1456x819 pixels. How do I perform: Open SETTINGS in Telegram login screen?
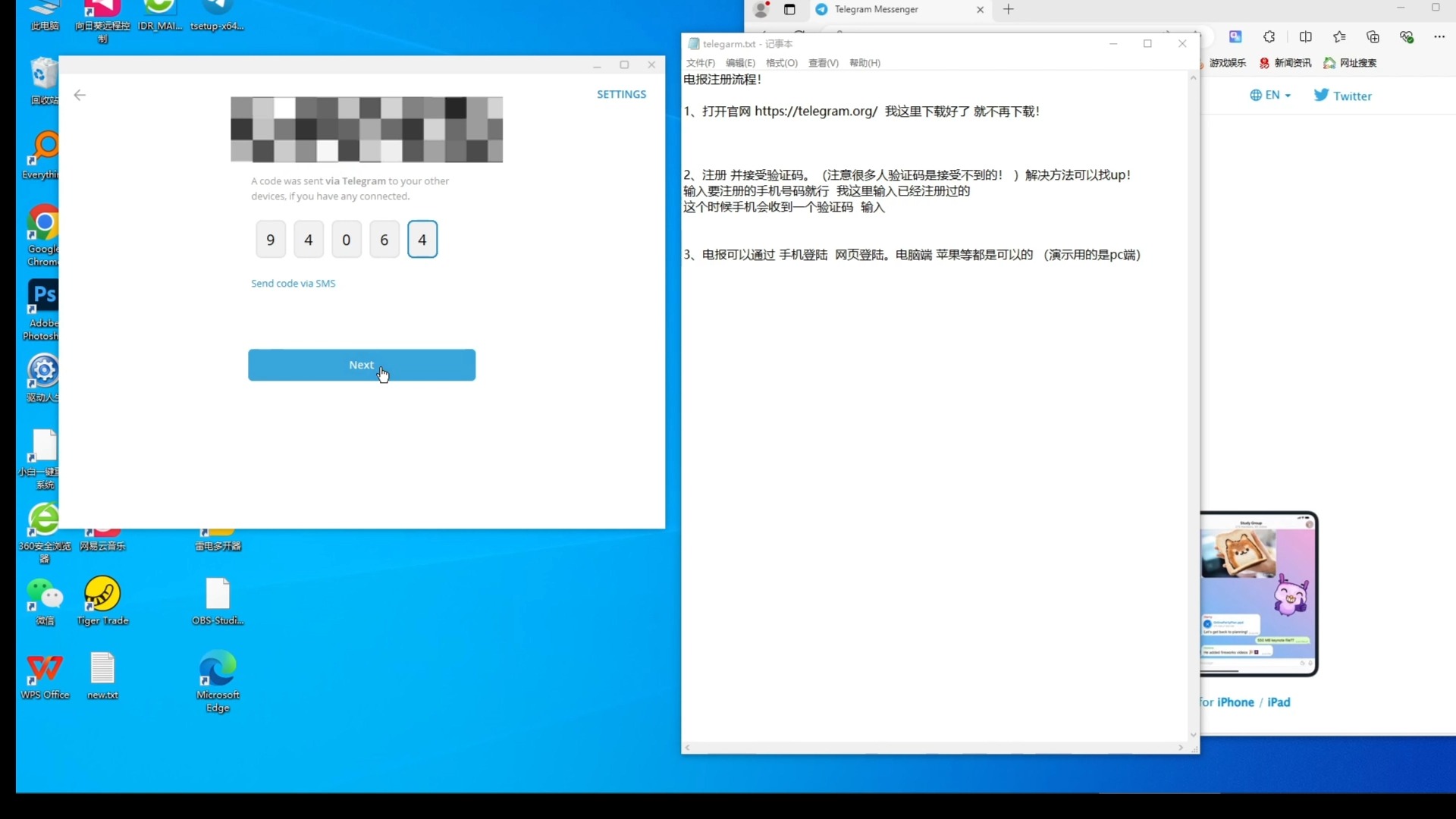(621, 93)
